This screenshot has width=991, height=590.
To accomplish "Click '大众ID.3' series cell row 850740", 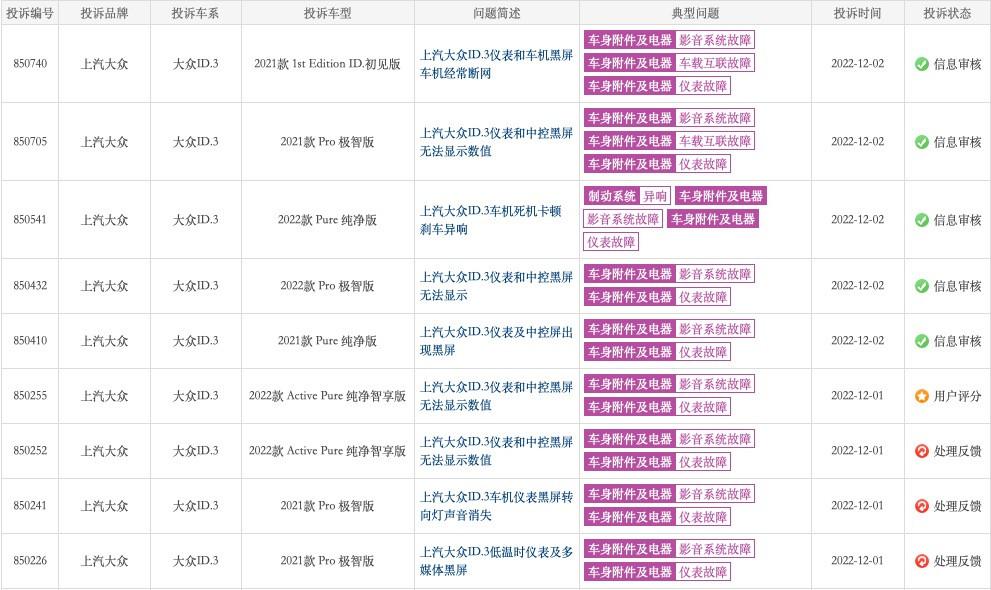I will point(195,64).
